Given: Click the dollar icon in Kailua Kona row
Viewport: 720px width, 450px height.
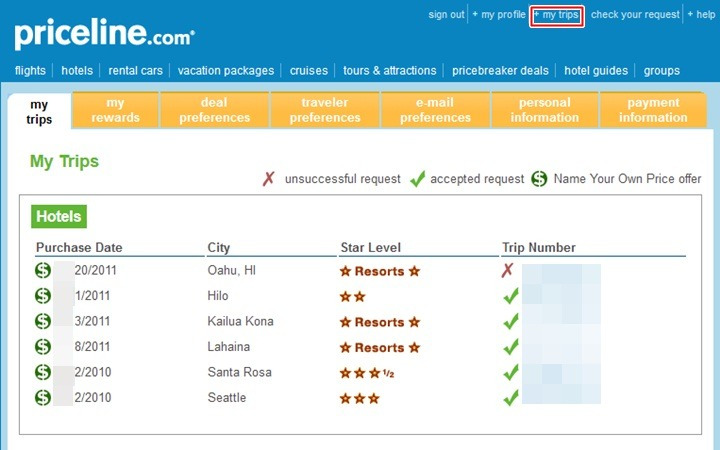Looking at the screenshot, I should pos(43,321).
